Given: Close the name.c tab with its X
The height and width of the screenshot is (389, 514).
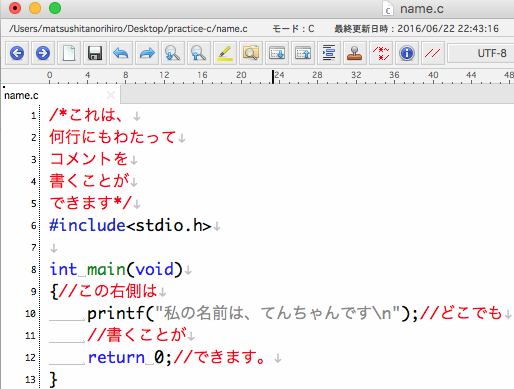Looking at the screenshot, I should point(111,95).
